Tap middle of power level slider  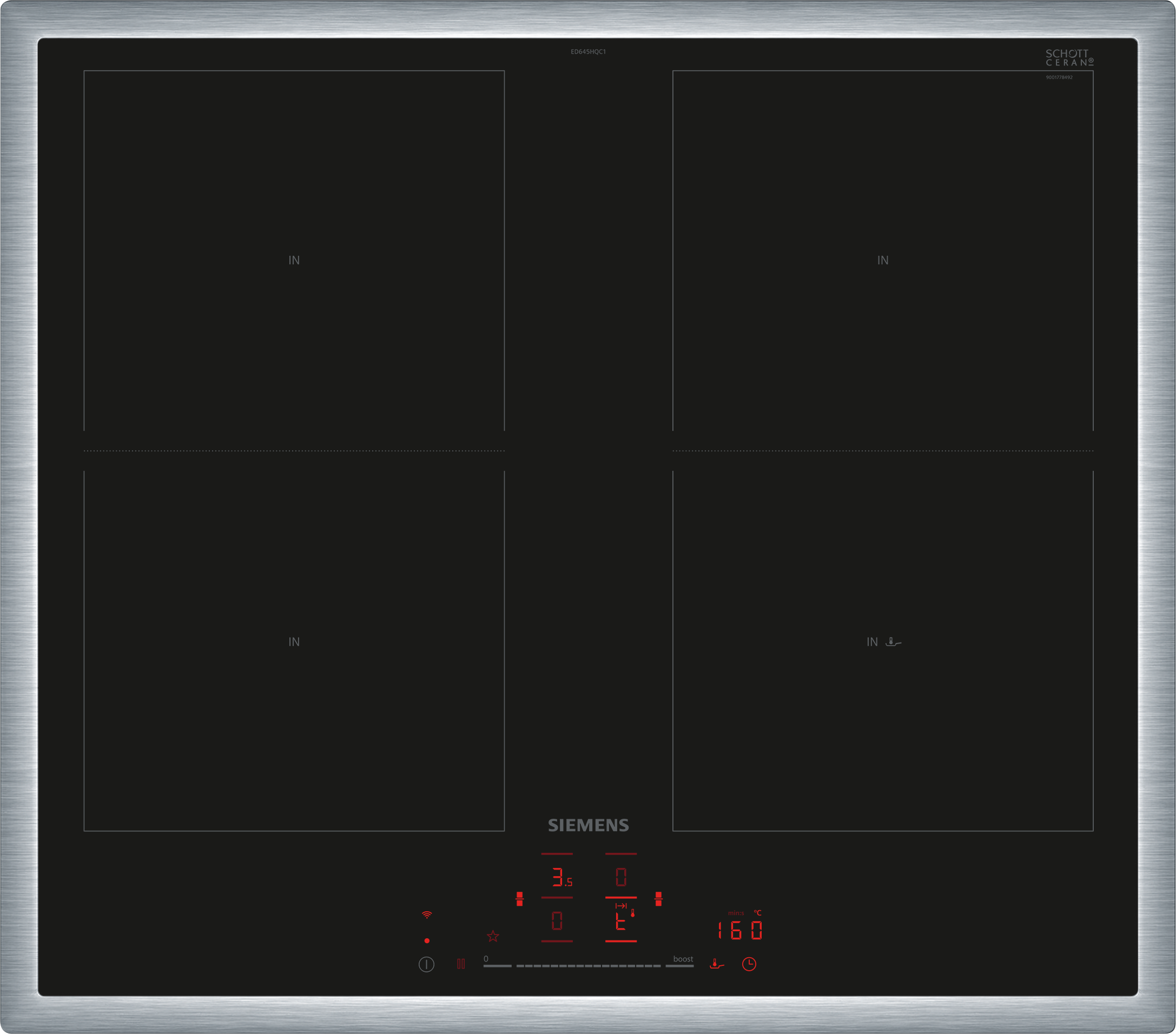coord(588,965)
